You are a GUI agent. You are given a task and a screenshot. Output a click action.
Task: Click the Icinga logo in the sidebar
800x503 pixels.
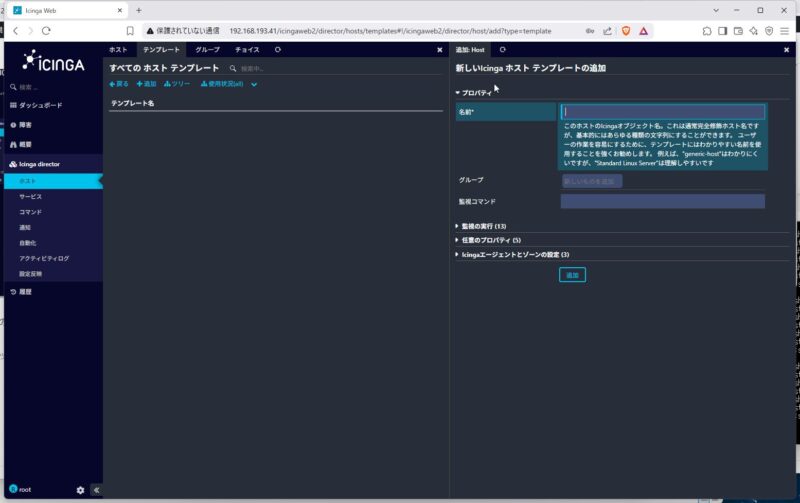point(54,61)
